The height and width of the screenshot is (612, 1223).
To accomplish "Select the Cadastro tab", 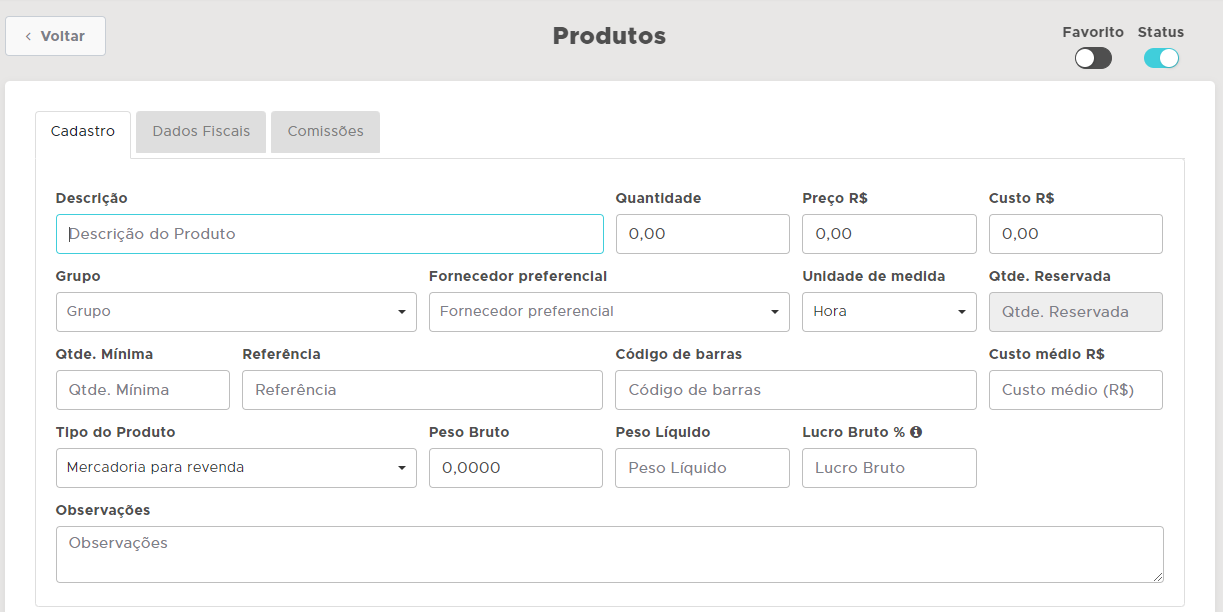I will pos(83,132).
